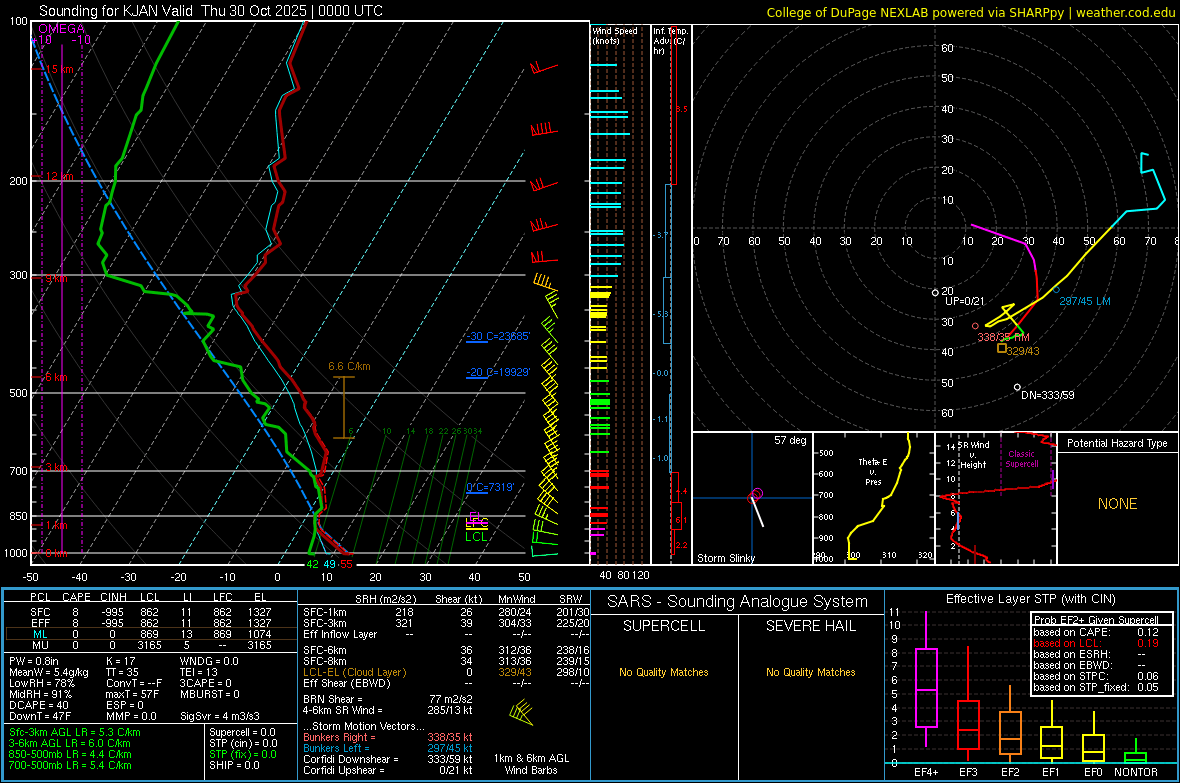The image size is (1180, 783).
Task: Click the 0 C=7319' freezing level label
Action: coord(490,488)
